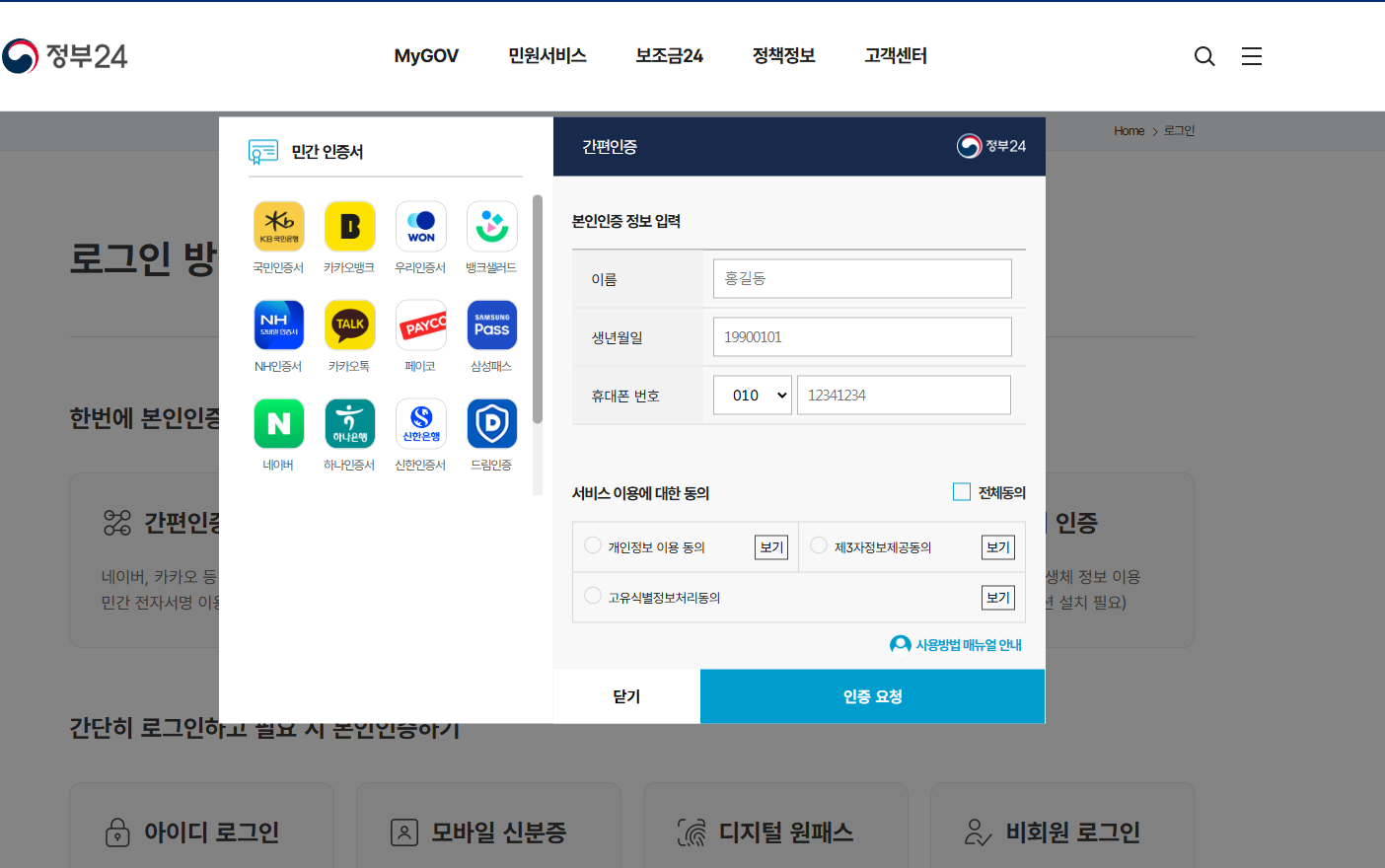Select the 개인정보 이용 동의 radio button

593,545
